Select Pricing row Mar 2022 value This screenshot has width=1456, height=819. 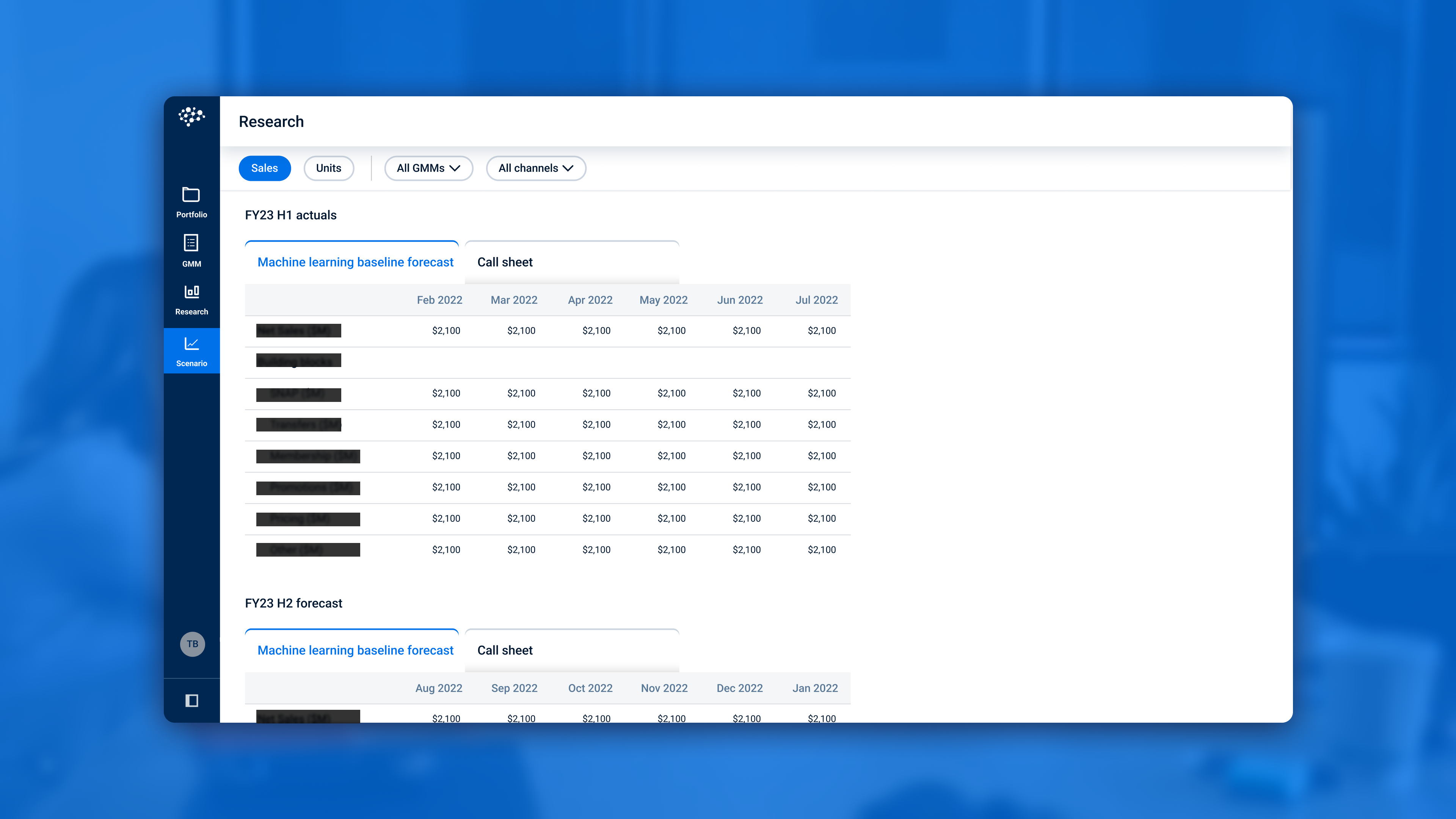point(521,518)
